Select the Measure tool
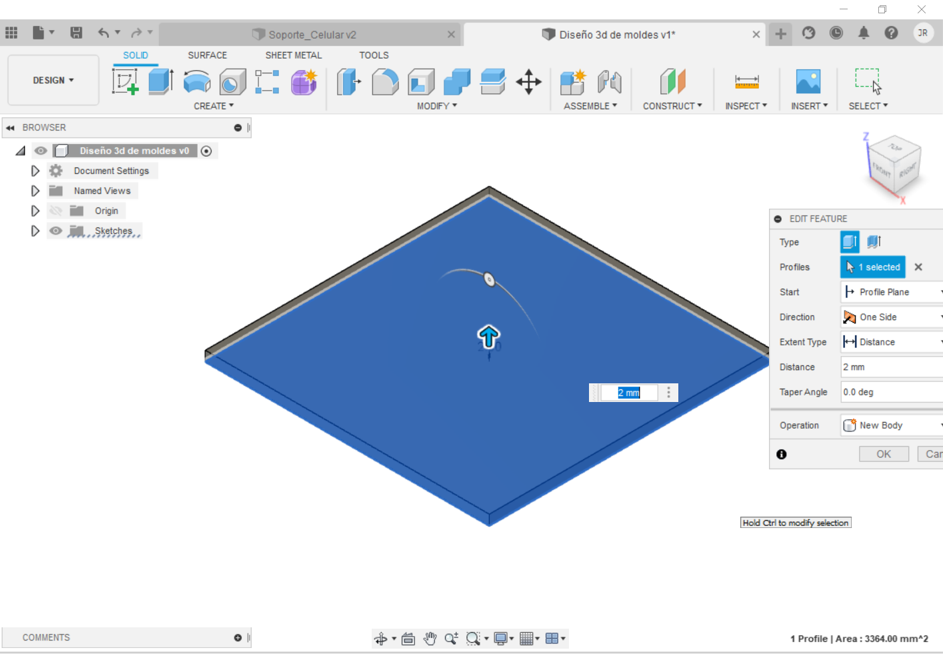This screenshot has width=943, height=654. [746, 82]
